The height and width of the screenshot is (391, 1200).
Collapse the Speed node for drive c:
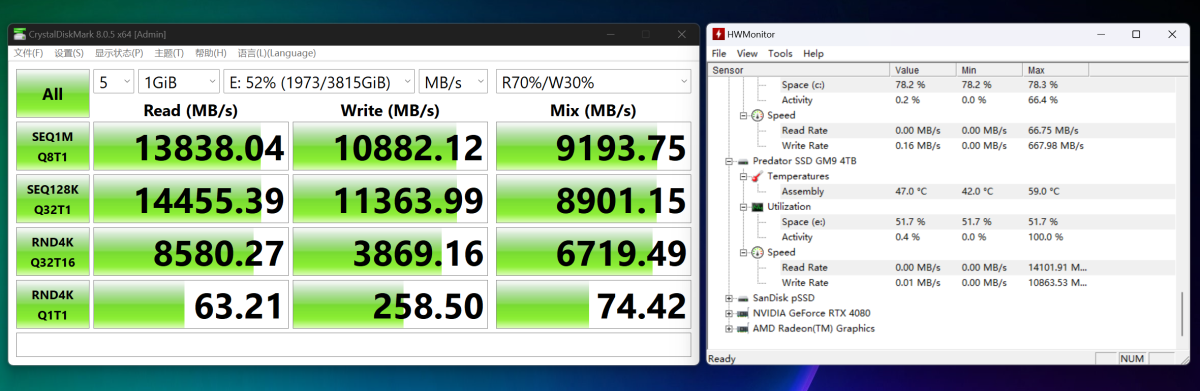[x=743, y=115]
